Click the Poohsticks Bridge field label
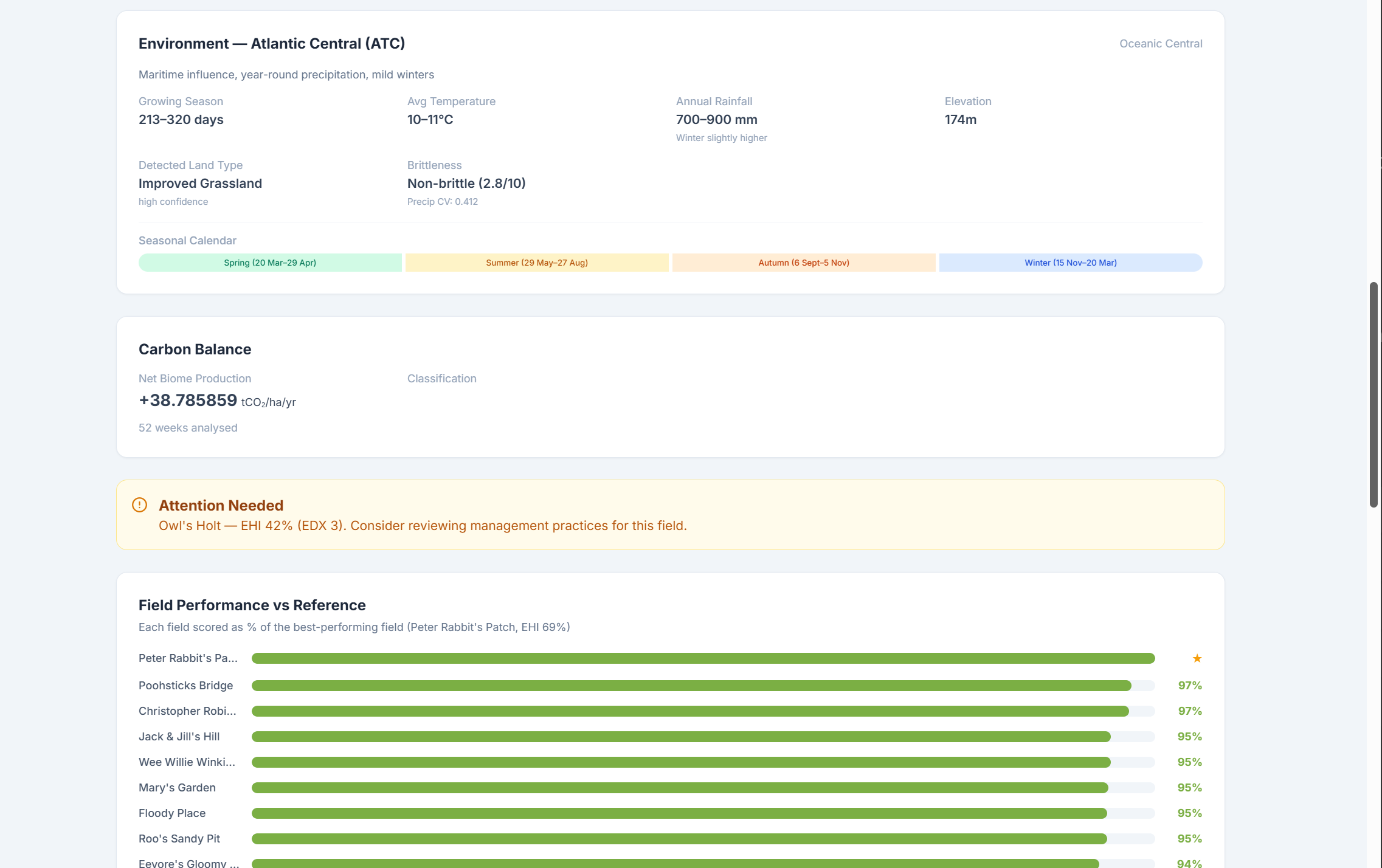 click(185, 686)
